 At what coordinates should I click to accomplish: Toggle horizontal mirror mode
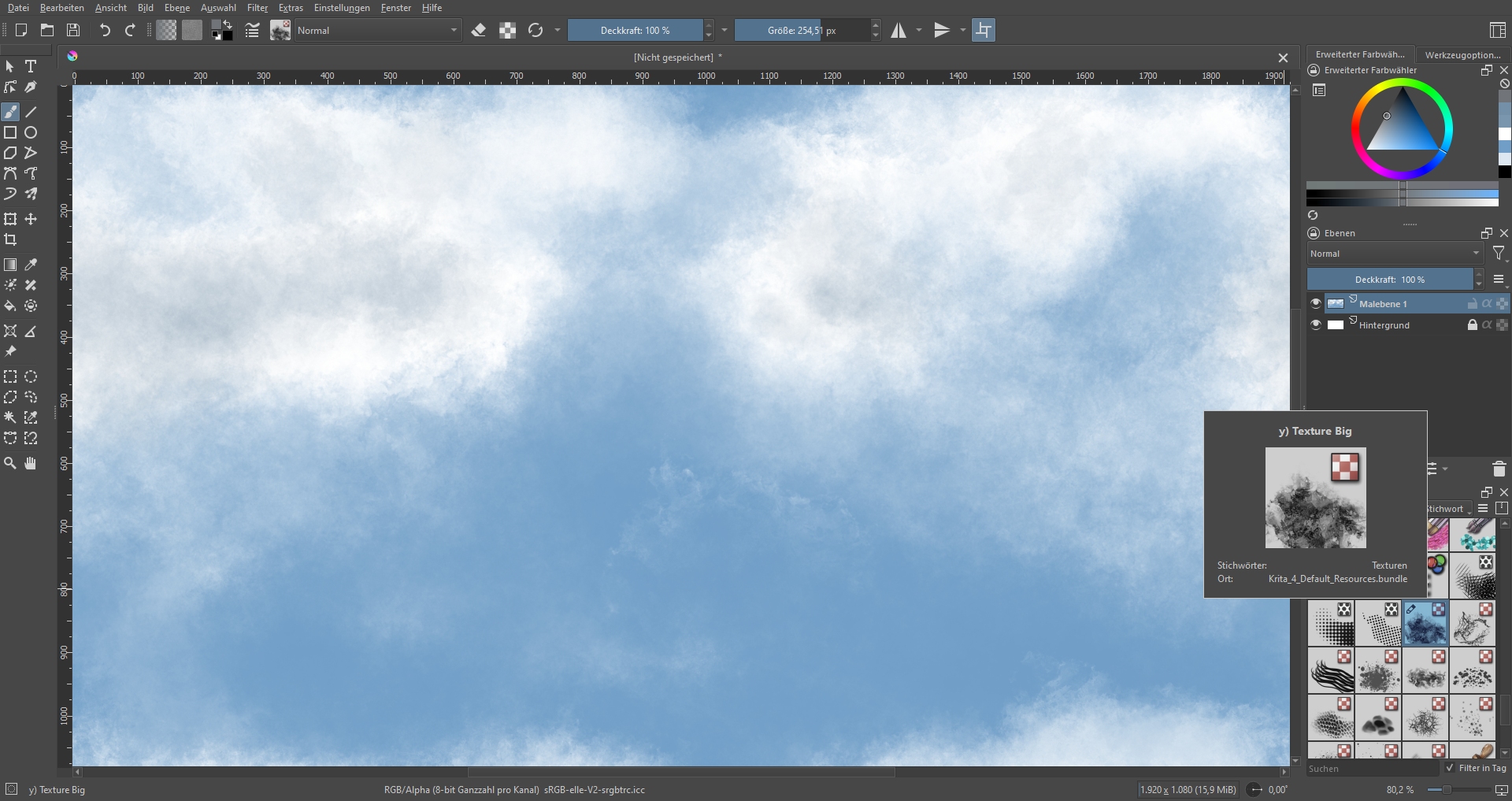click(899, 30)
